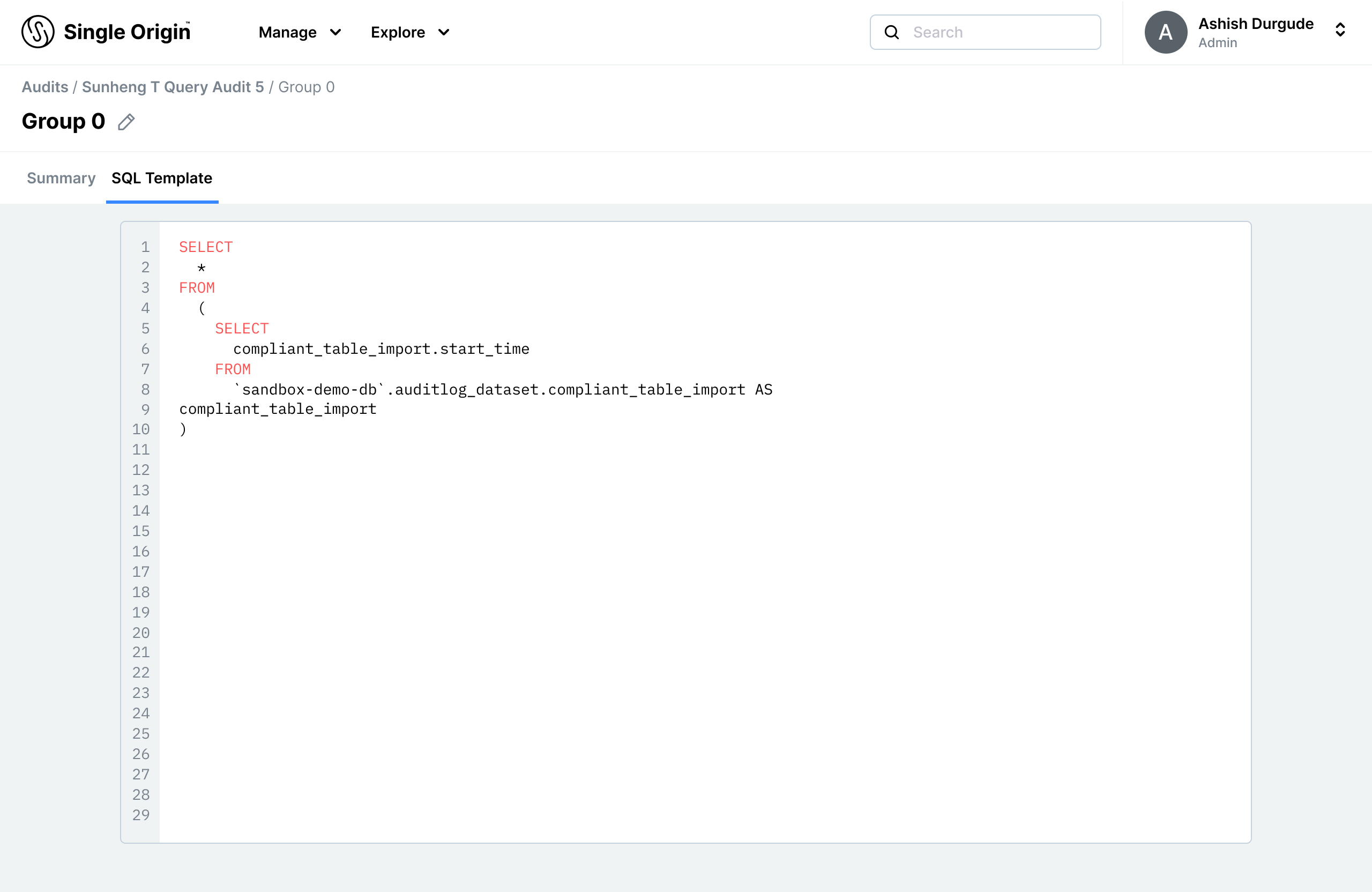
Task: Place cursor on compliant_table_import.start_time line
Action: coord(381,349)
